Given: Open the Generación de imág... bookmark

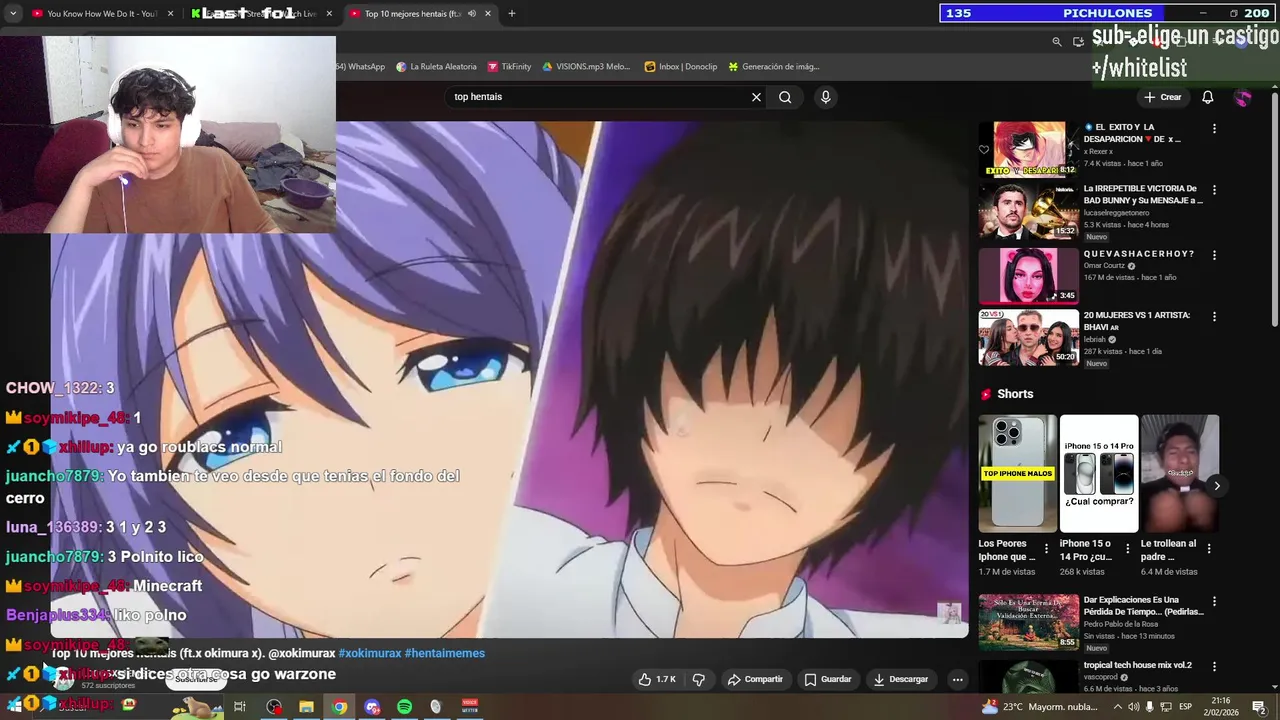Looking at the screenshot, I should pyautogui.click(x=774, y=67).
